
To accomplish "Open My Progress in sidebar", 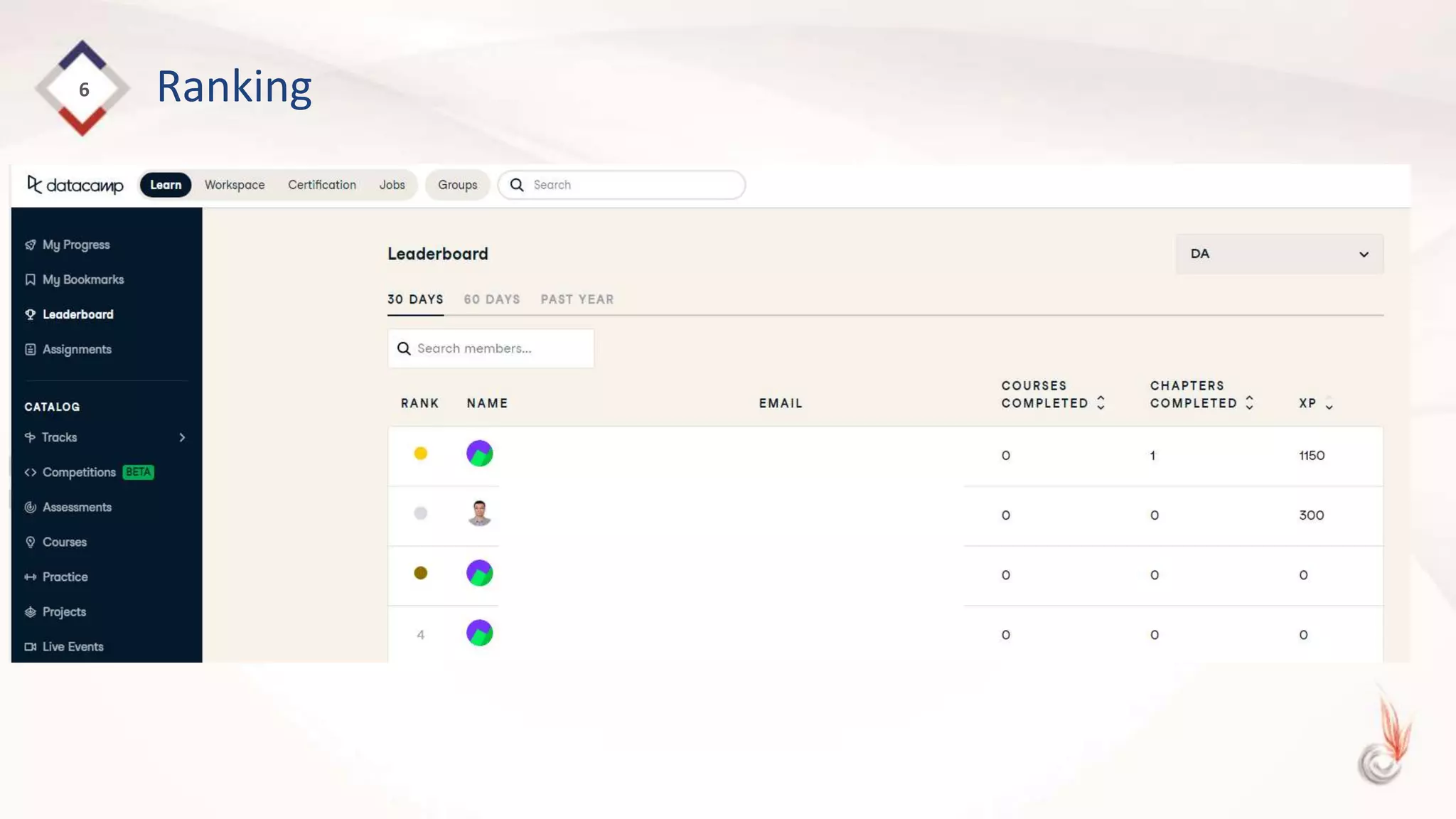I will coord(76,245).
